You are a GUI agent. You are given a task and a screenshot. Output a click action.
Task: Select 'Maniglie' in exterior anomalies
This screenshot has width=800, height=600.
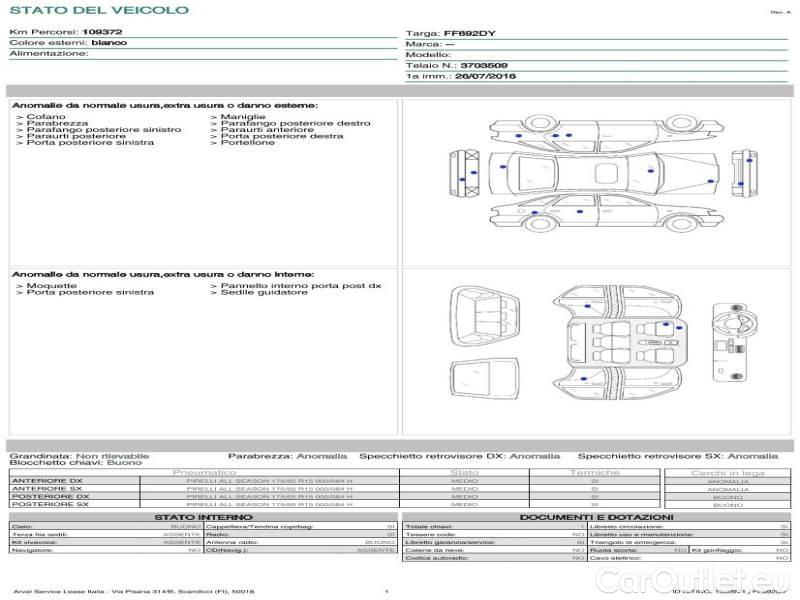[243, 117]
